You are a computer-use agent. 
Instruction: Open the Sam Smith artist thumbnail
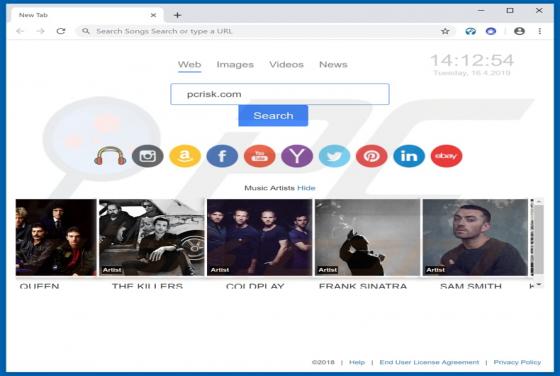click(x=475, y=237)
